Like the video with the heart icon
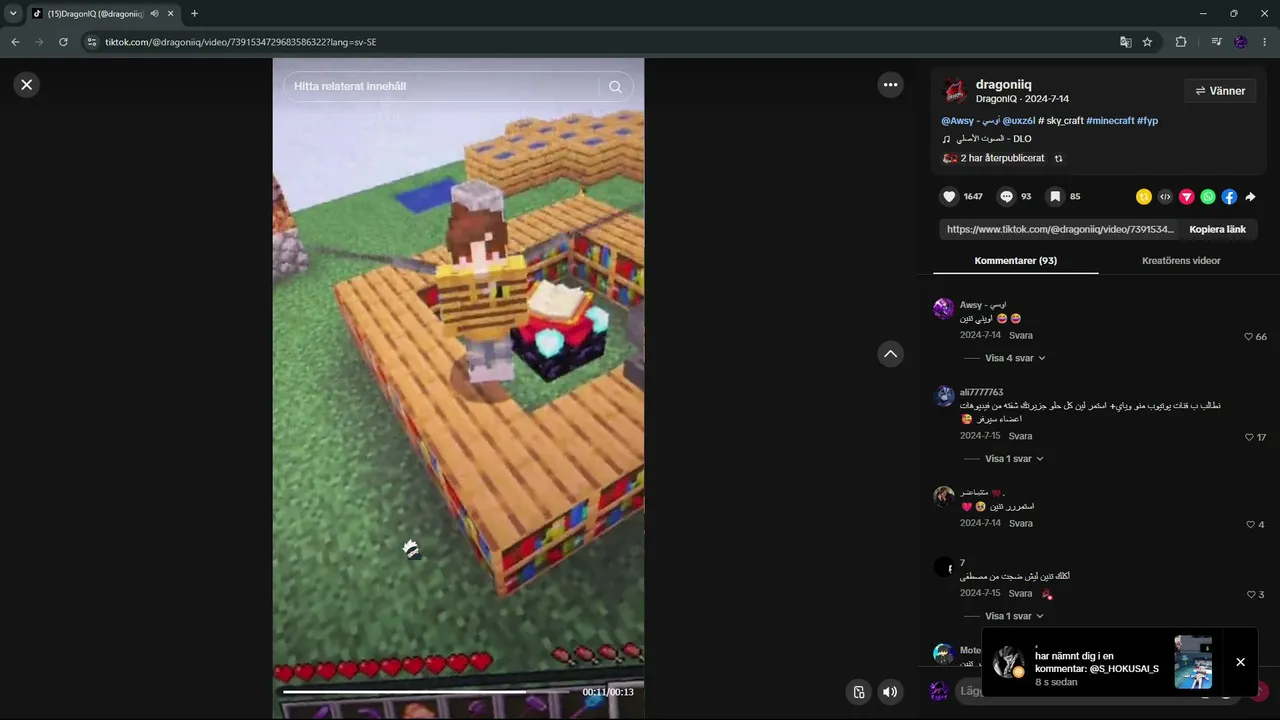 (x=950, y=197)
